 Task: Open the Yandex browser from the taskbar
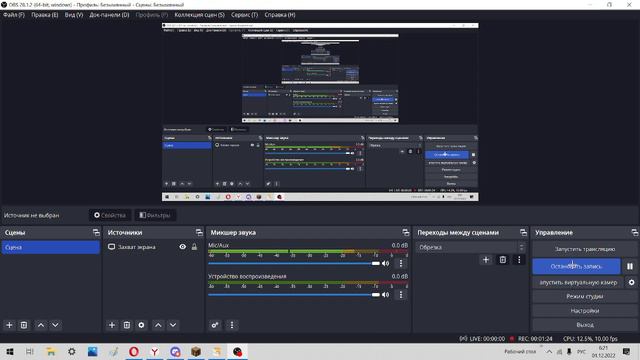[x=155, y=351]
